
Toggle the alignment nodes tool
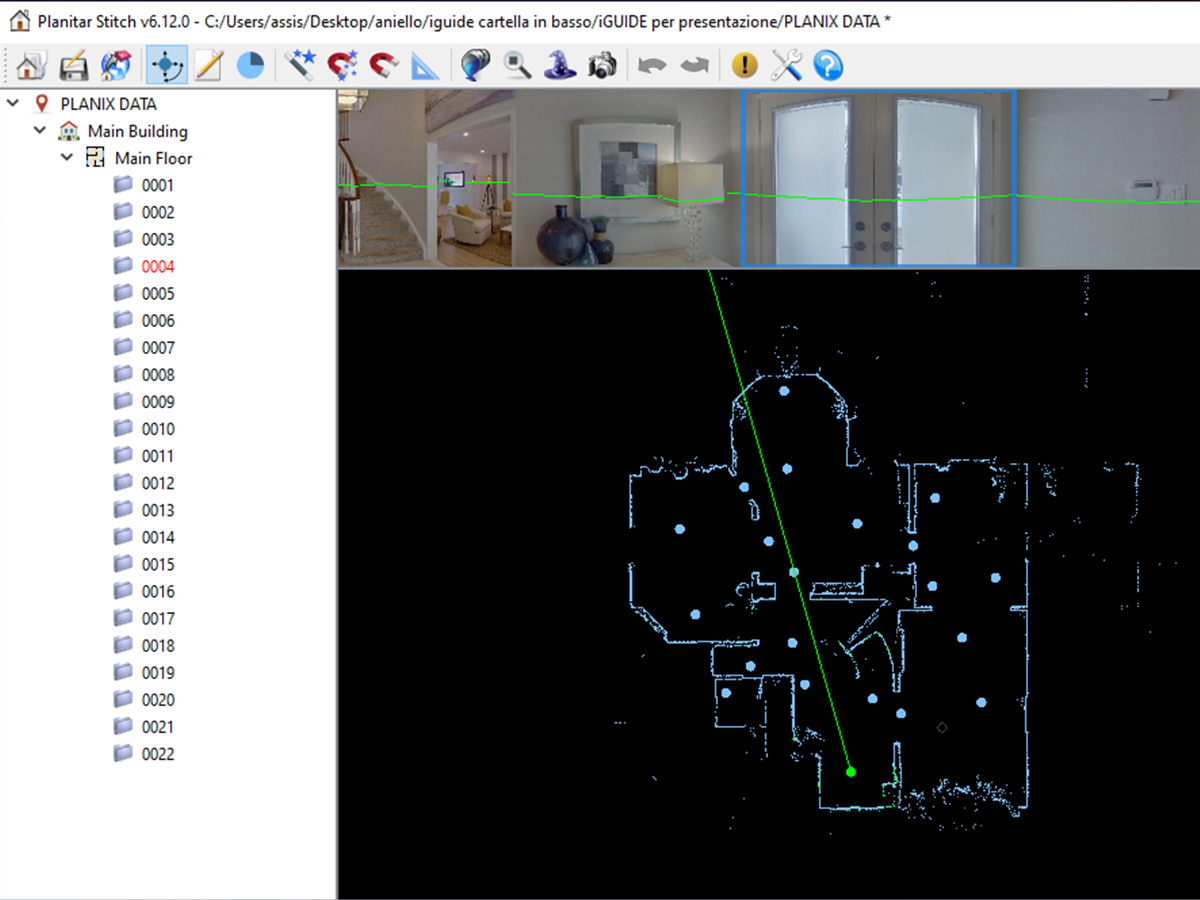point(166,66)
